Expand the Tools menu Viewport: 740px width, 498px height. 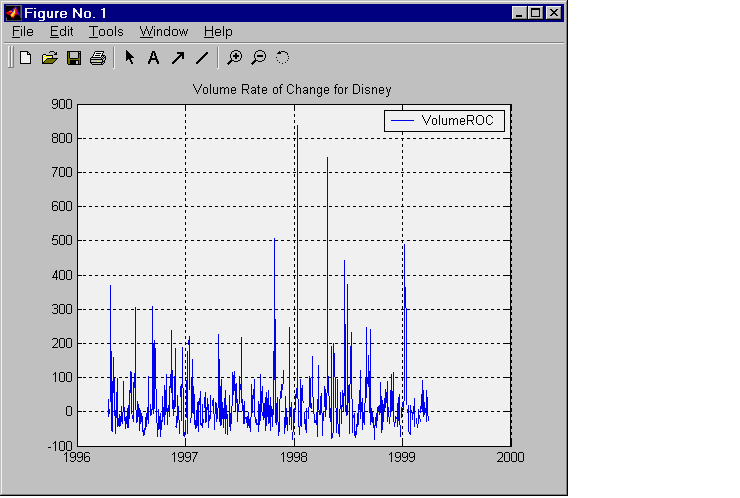tap(106, 32)
